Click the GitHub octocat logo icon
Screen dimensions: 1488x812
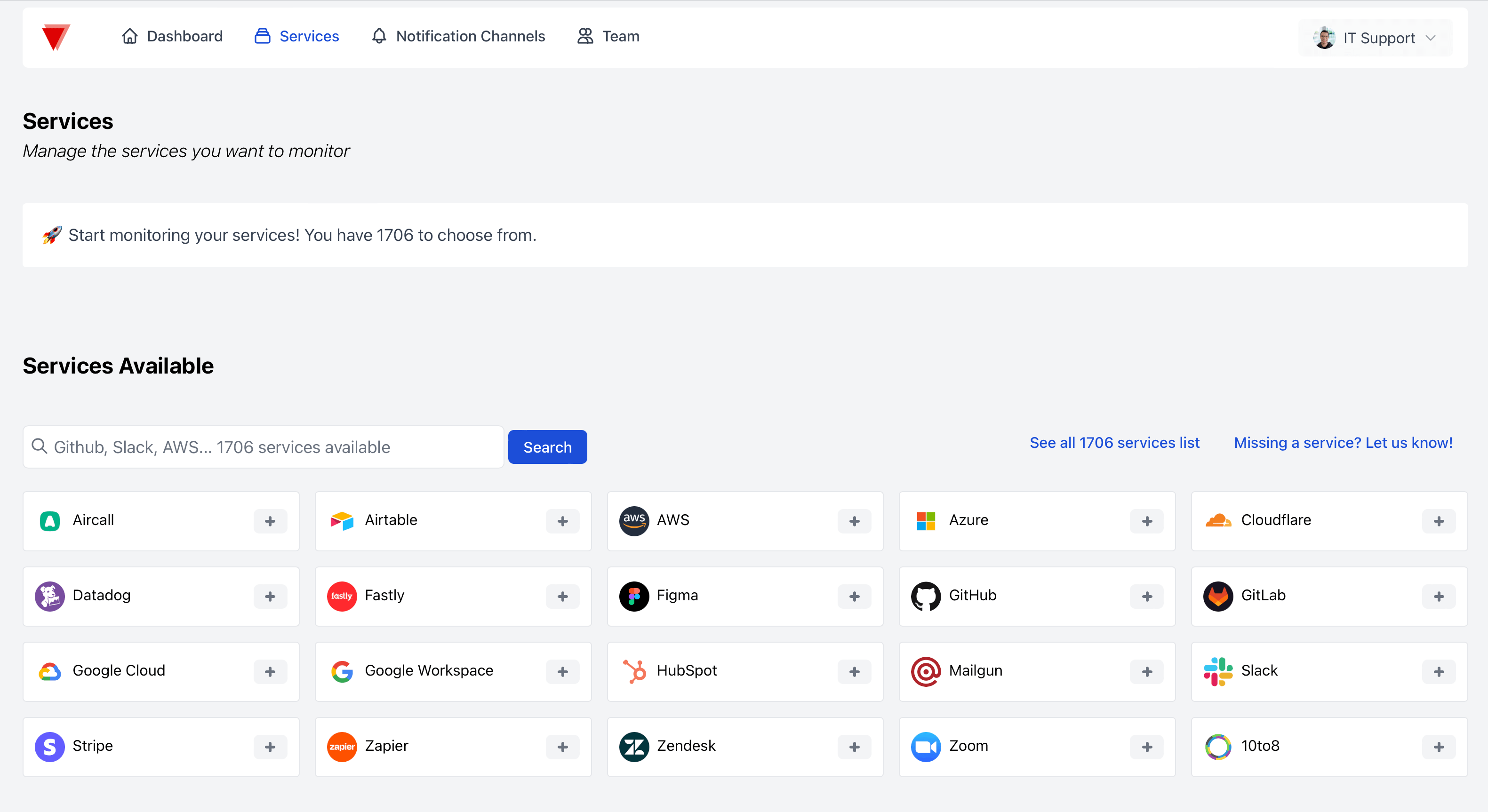[x=926, y=596]
